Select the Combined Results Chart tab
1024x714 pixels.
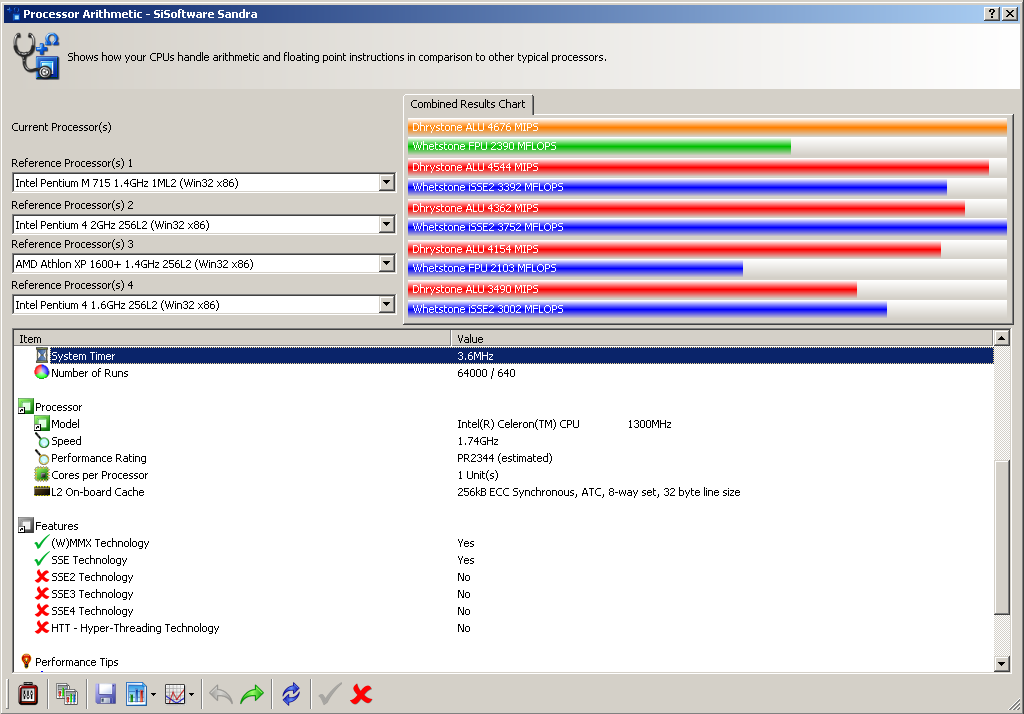(468, 104)
